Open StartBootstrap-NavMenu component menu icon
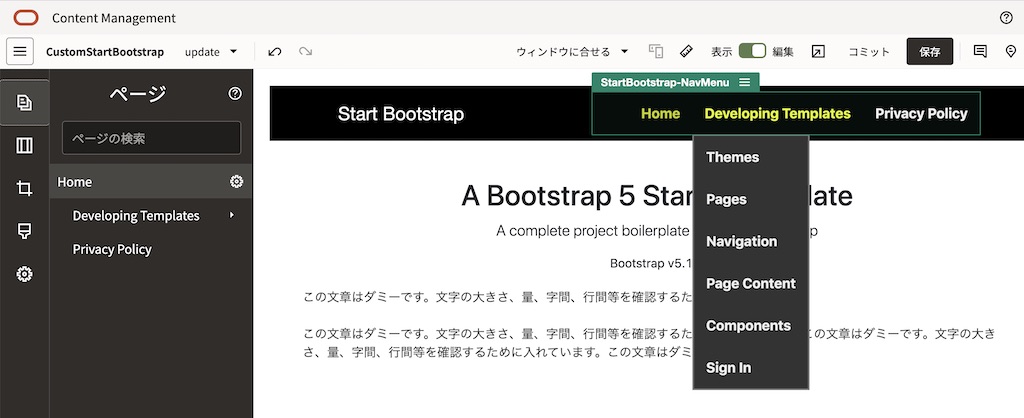Viewport: 1024px width, 418px height. 744,82
